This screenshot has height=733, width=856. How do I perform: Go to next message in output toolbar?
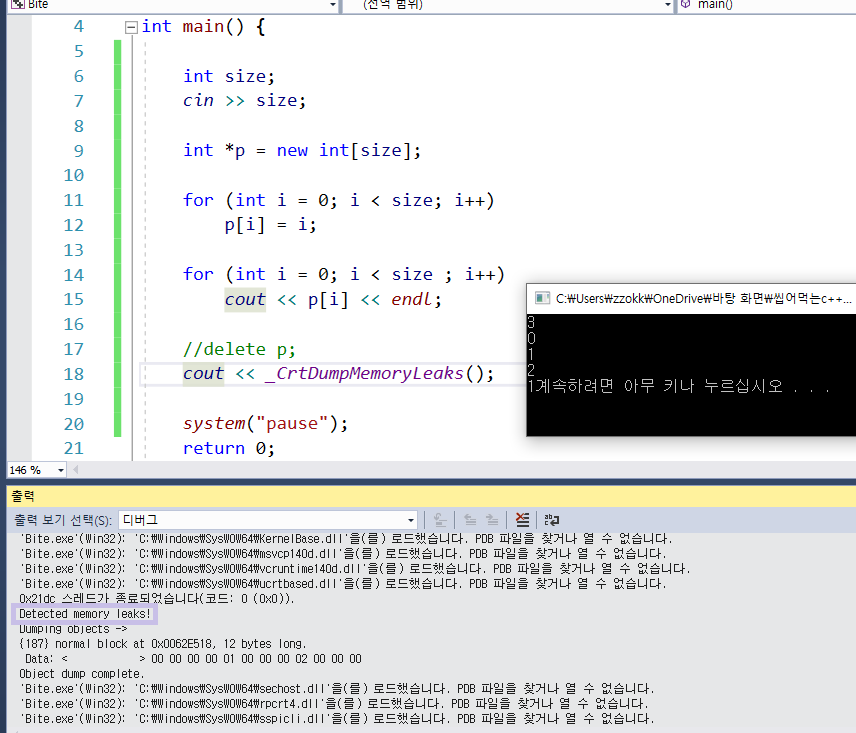point(492,520)
